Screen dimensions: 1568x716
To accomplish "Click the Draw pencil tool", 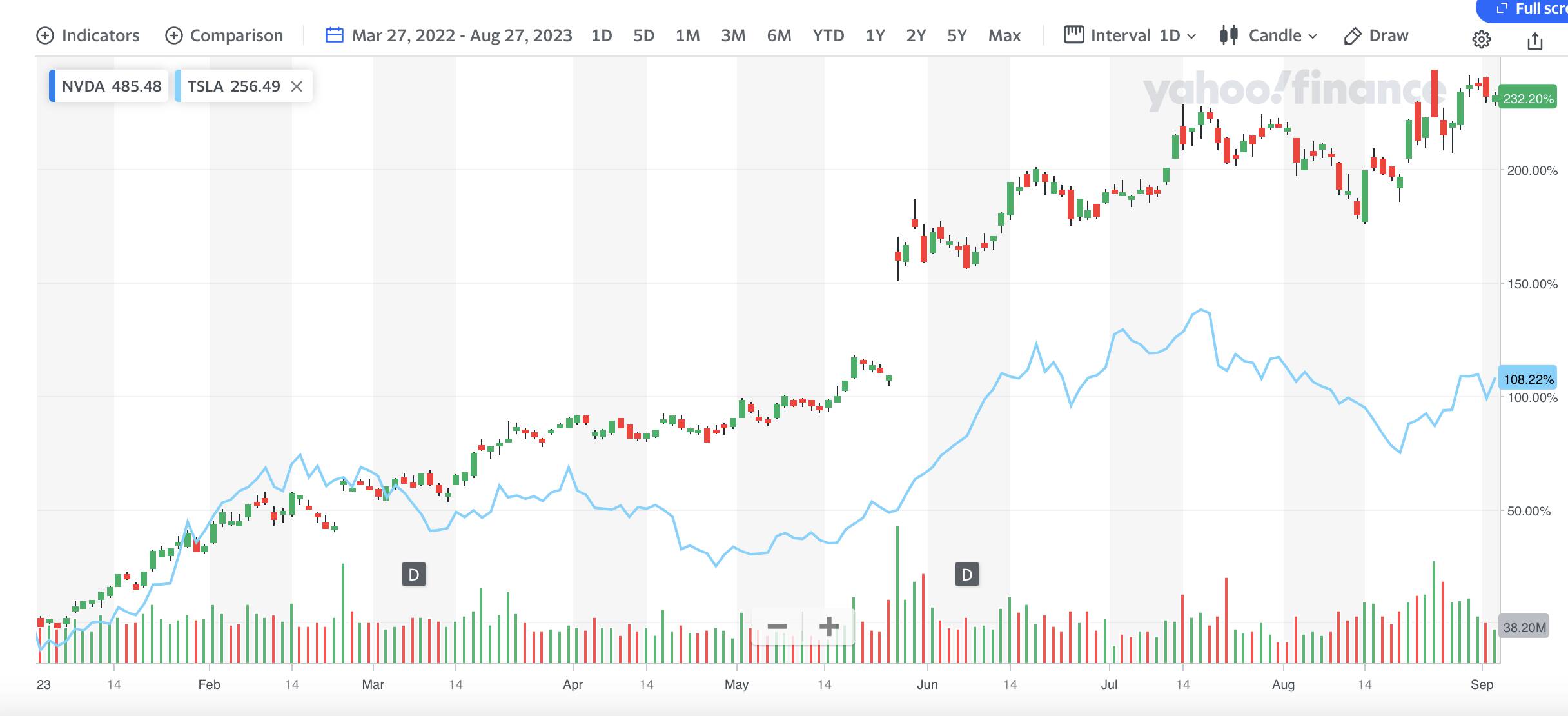I will tap(1376, 35).
